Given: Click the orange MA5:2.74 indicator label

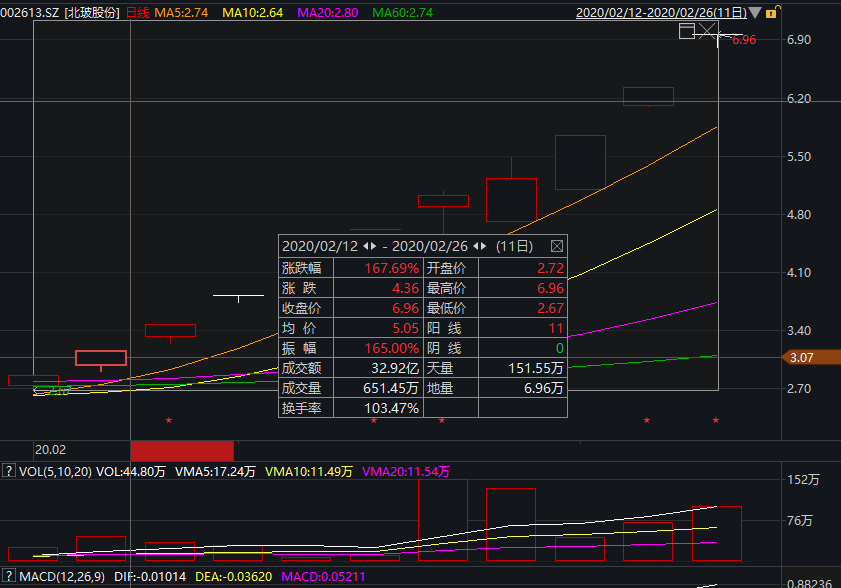Looking at the screenshot, I should click(181, 13).
